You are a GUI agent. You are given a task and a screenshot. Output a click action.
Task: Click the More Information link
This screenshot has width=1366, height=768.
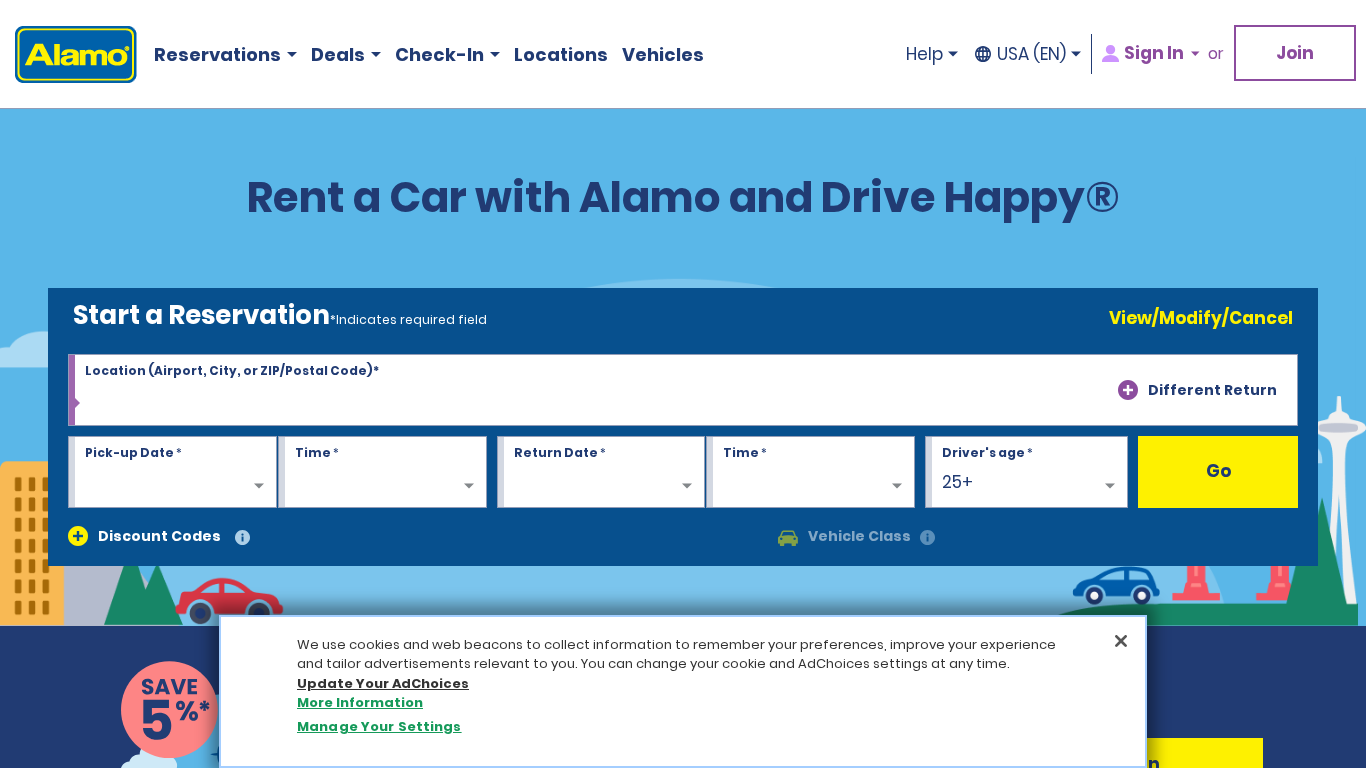360,703
